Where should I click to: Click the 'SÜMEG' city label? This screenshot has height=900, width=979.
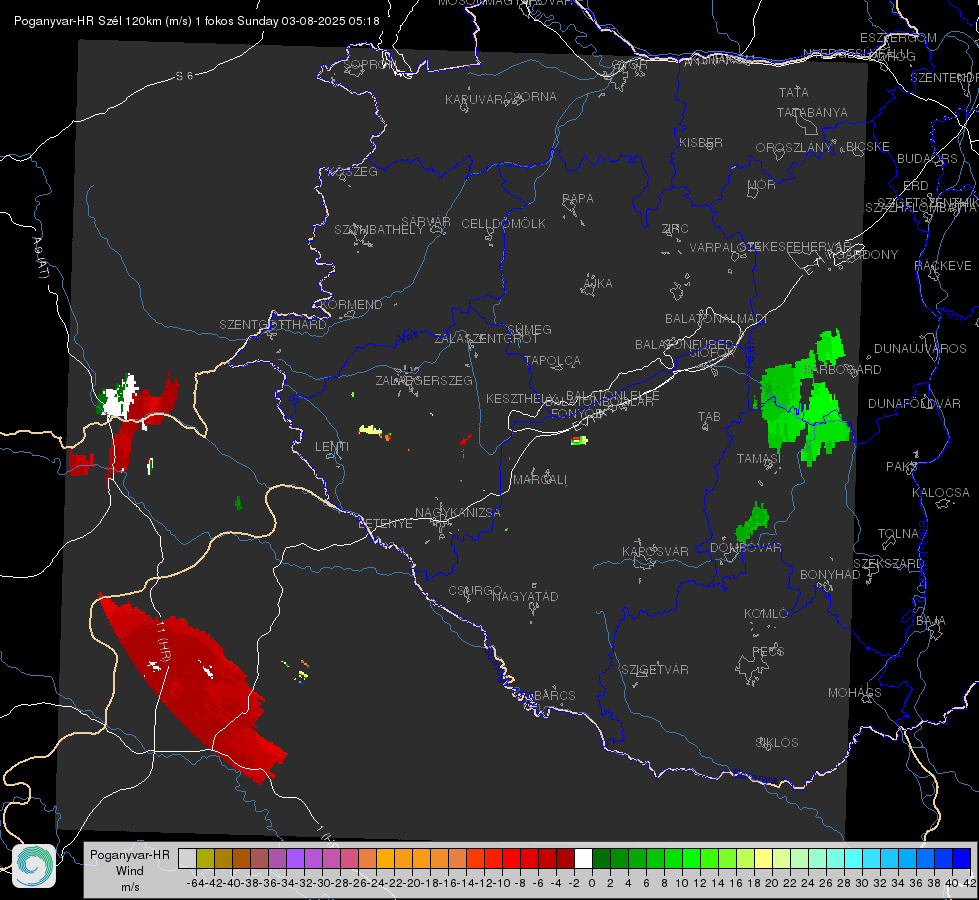tap(529, 330)
